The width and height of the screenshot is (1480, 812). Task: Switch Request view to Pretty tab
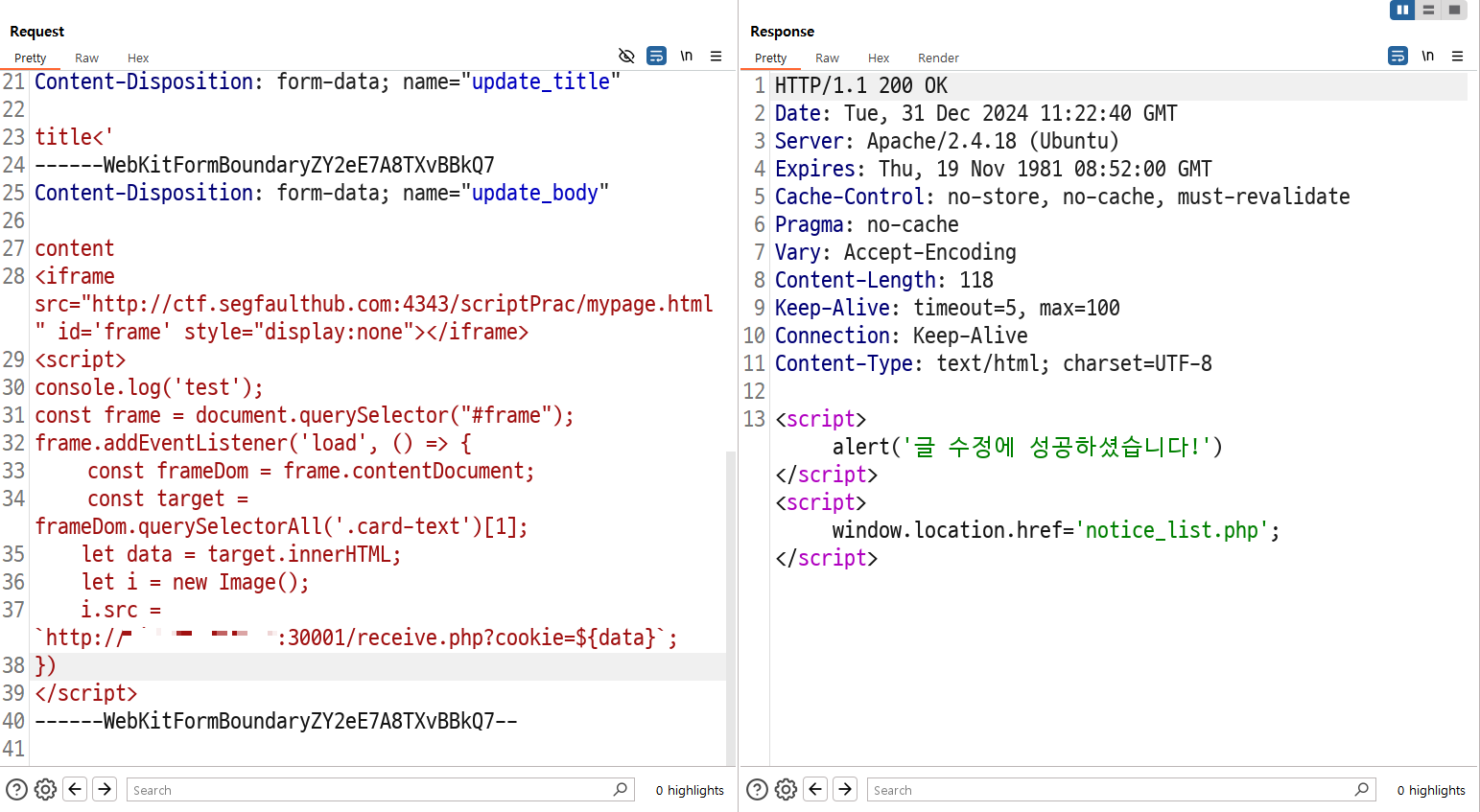(31, 58)
